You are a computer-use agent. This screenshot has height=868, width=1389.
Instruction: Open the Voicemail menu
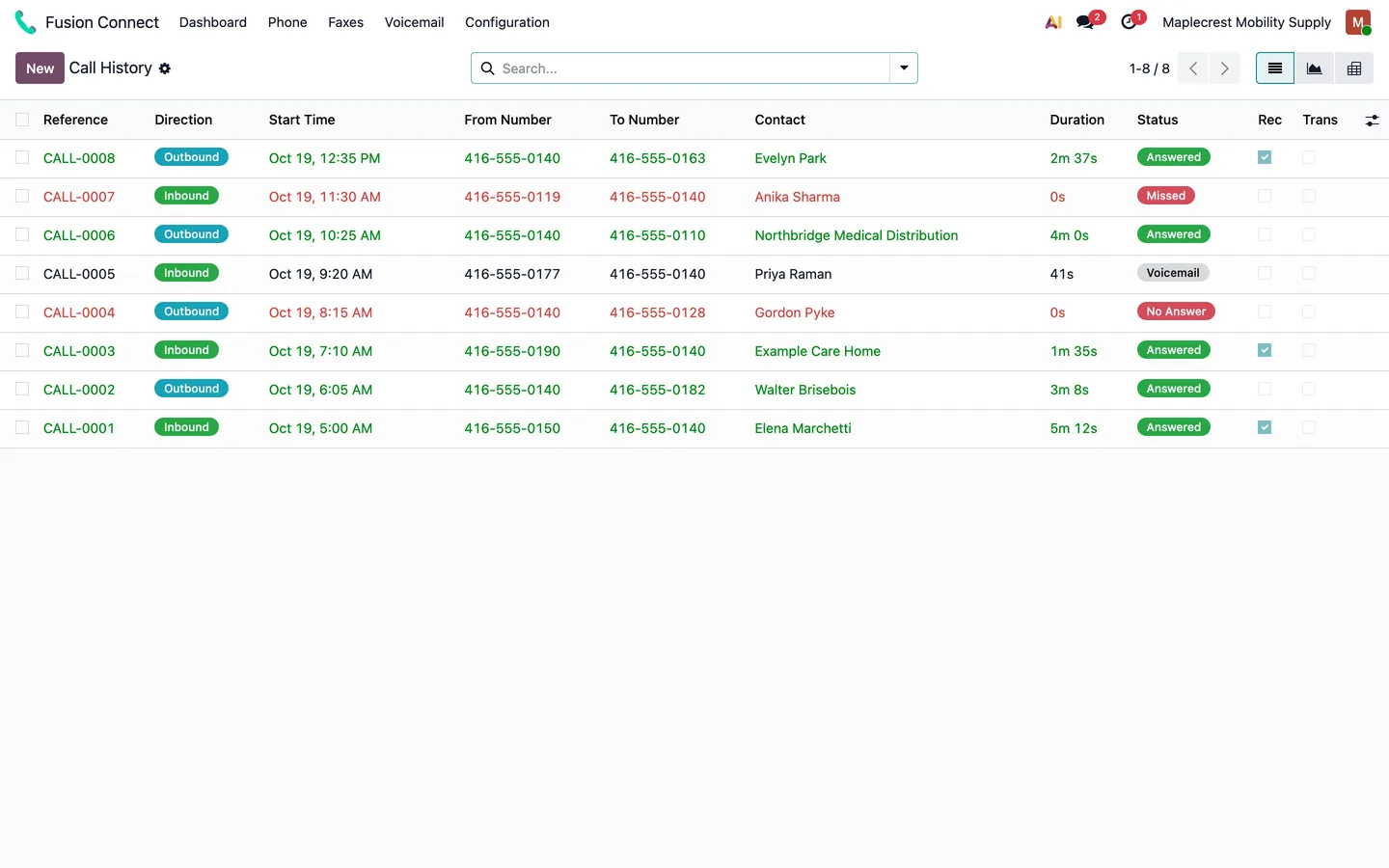pyautogui.click(x=414, y=22)
